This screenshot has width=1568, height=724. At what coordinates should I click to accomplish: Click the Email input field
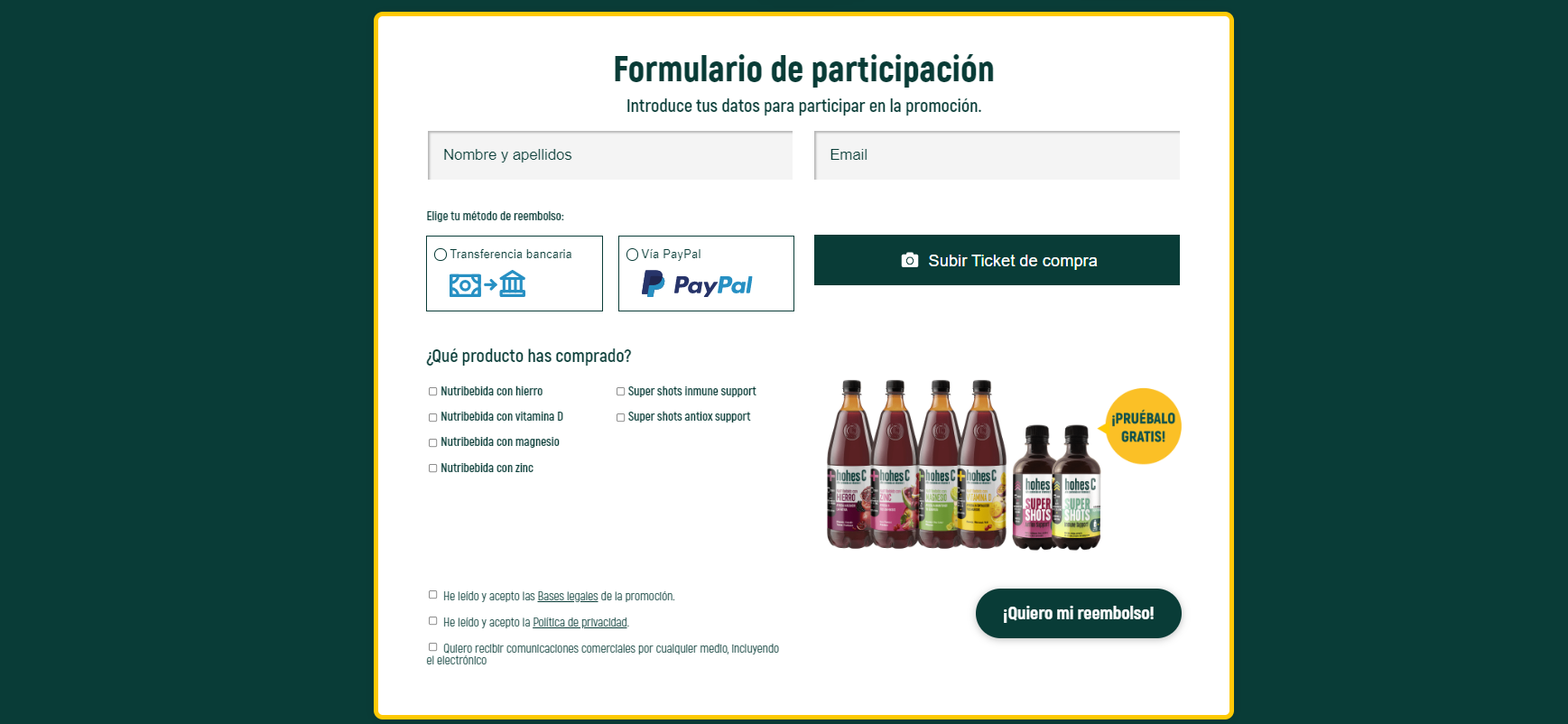pyautogui.click(x=997, y=155)
